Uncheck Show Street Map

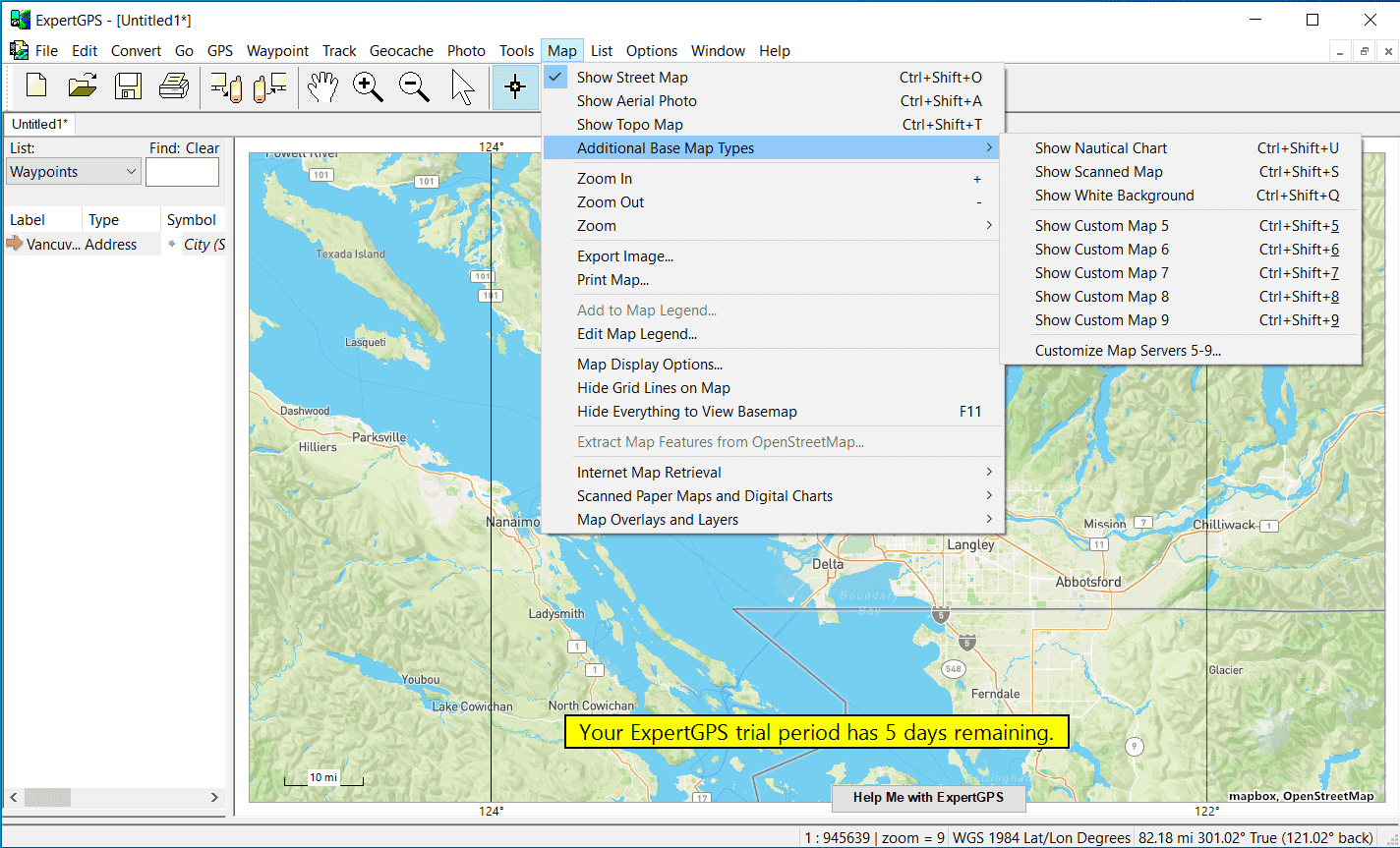coord(632,78)
